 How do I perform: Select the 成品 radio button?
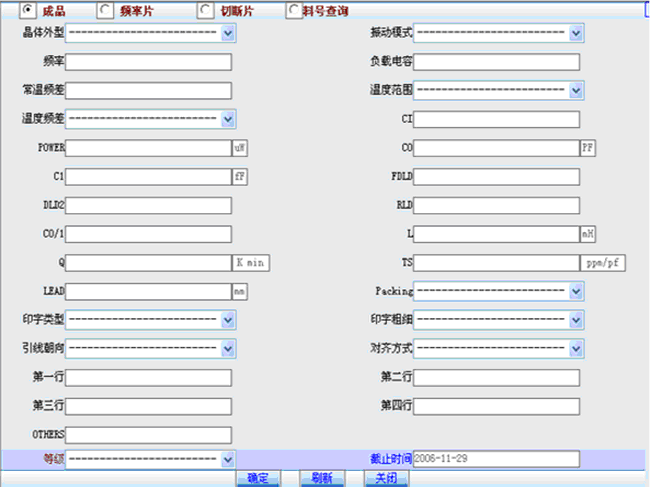(28, 10)
